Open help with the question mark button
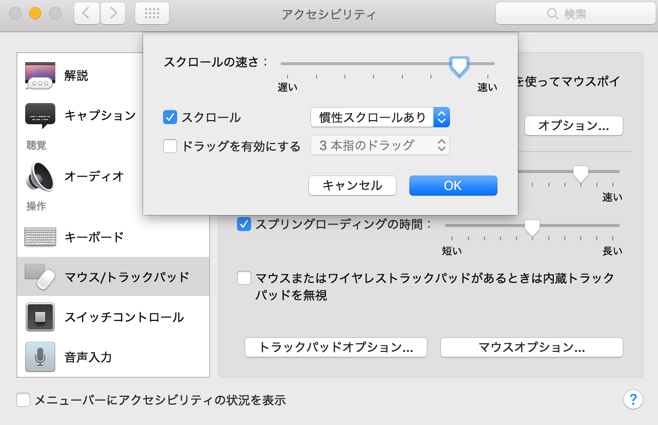 point(633,399)
